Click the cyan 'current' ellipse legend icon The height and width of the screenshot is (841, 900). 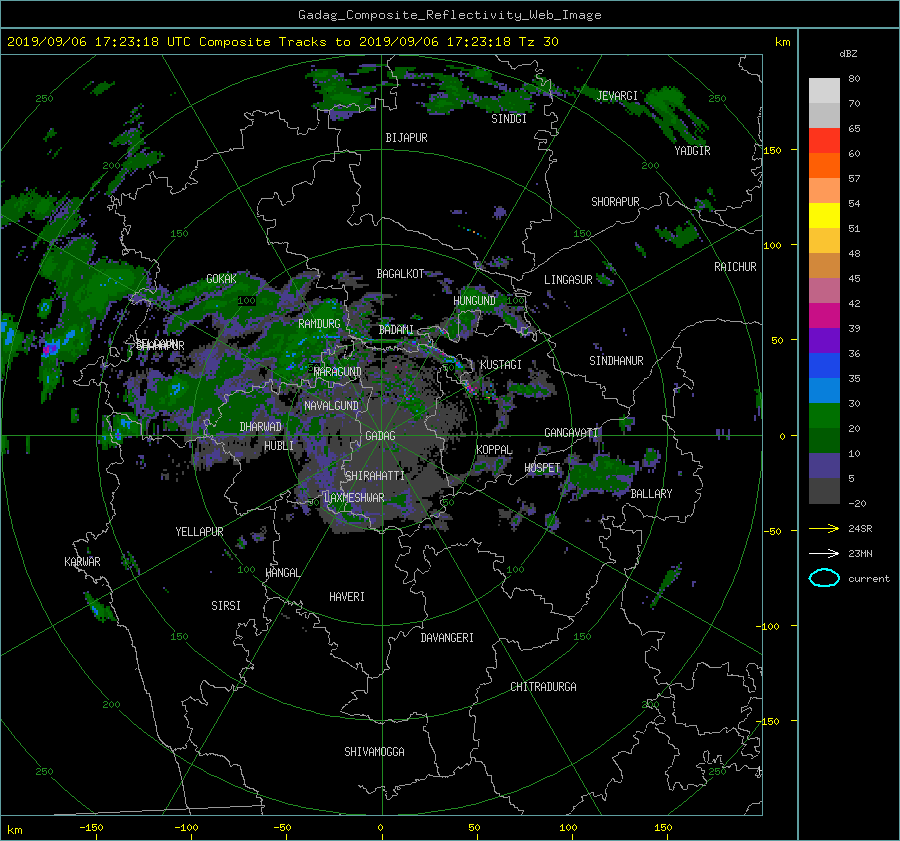[824, 578]
